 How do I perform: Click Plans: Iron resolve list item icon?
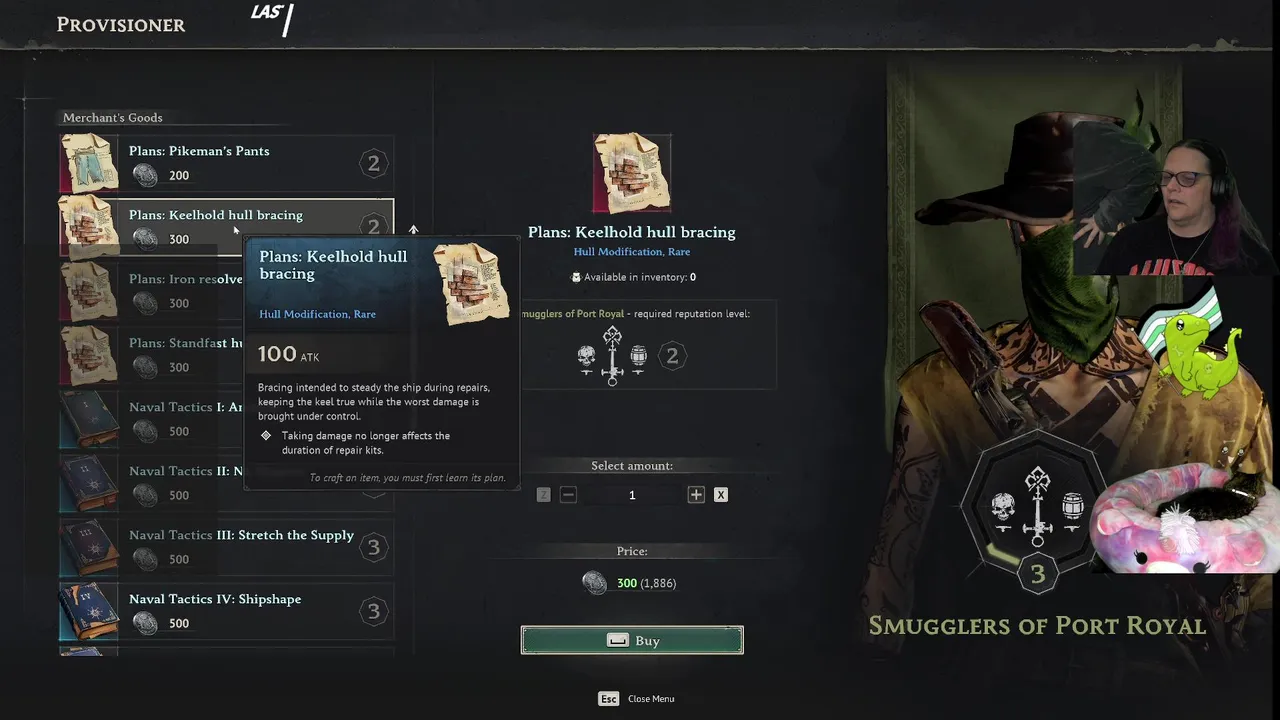point(89,291)
